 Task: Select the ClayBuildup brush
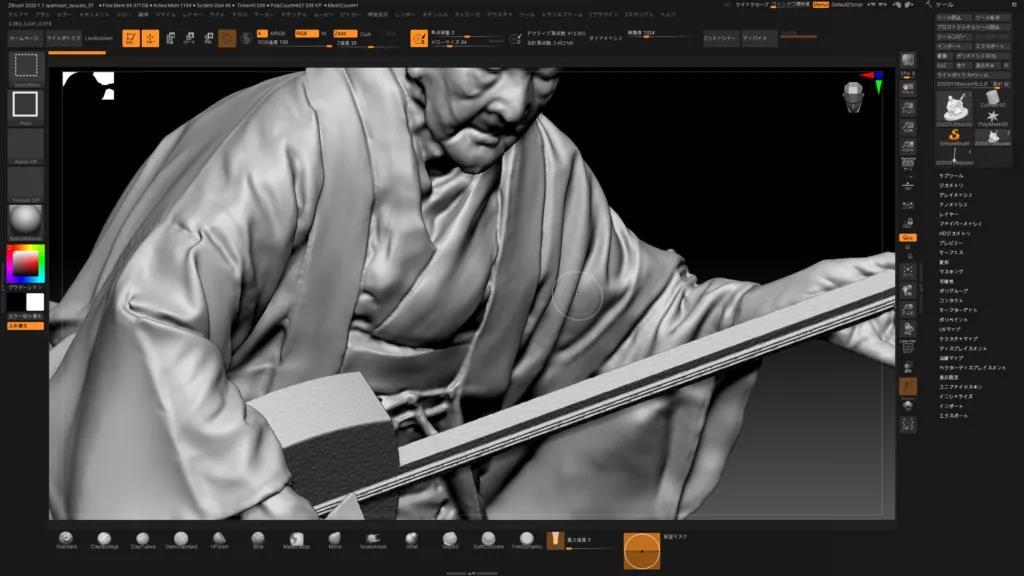point(104,540)
